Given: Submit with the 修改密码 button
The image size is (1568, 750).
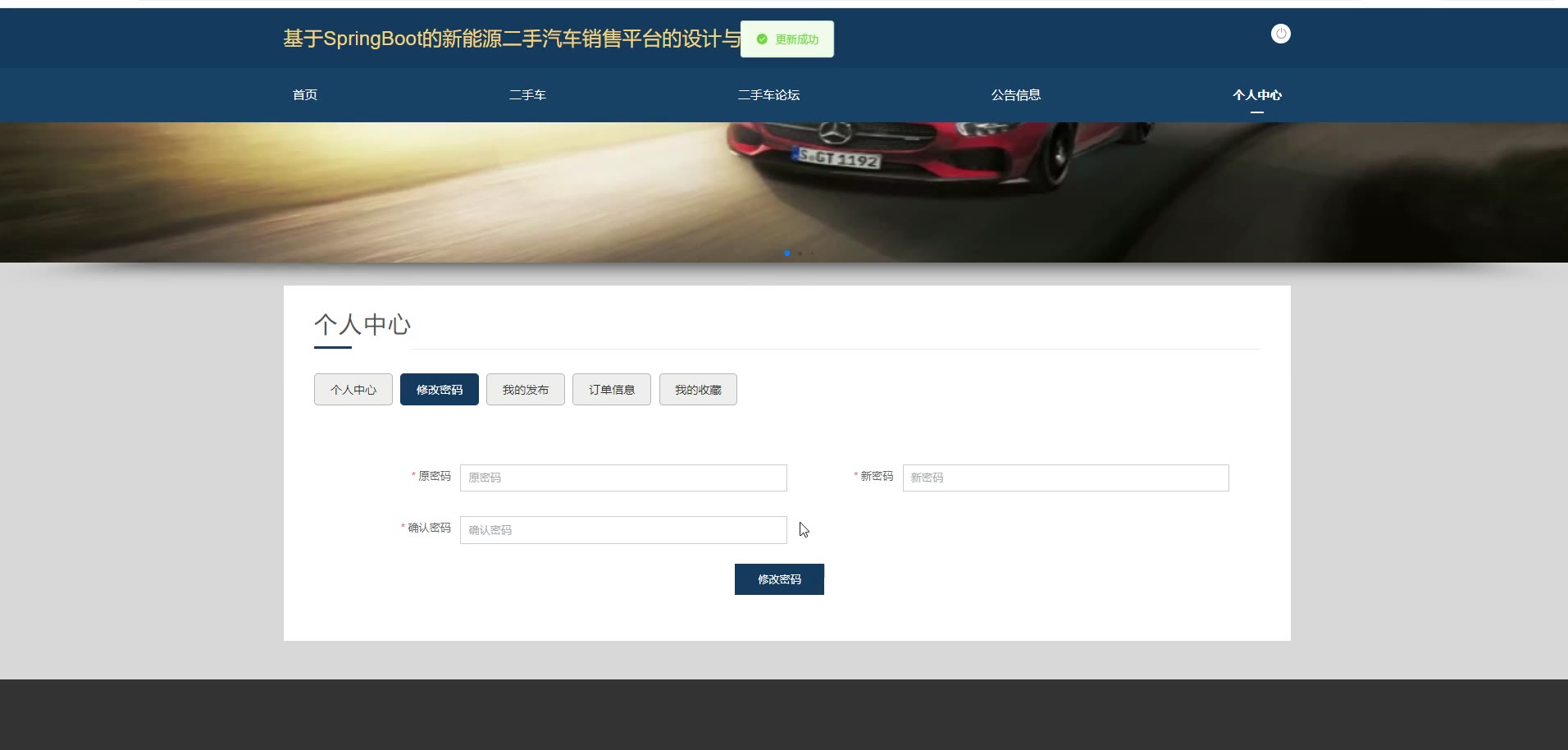Looking at the screenshot, I should click(x=779, y=579).
